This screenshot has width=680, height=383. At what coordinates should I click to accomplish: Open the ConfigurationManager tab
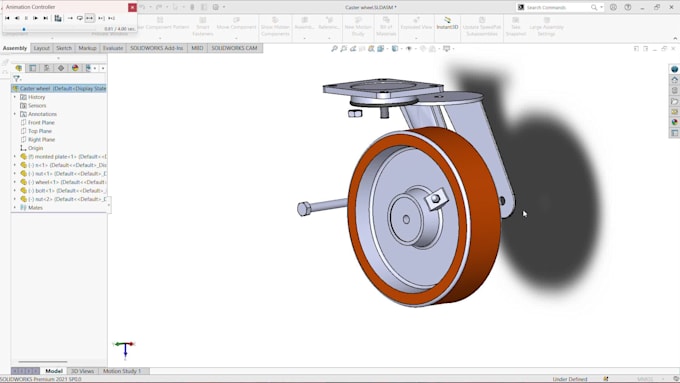pos(47,68)
